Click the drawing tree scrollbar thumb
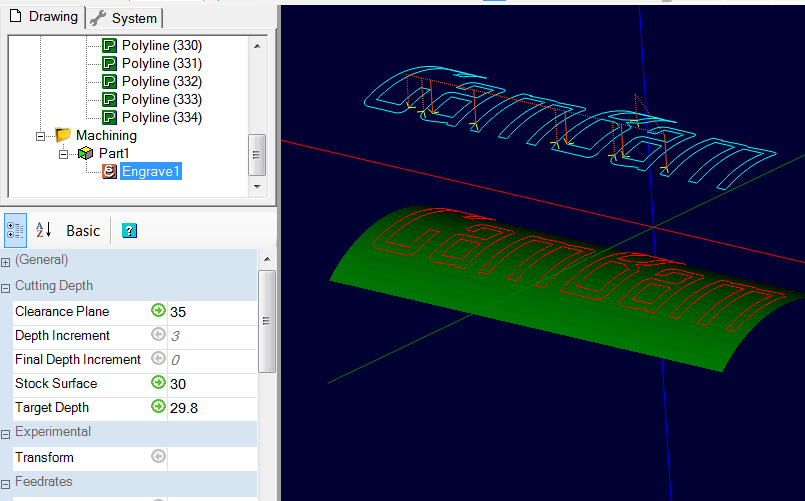The height and width of the screenshot is (501, 805). pyautogui.click(x=257, y=155)
